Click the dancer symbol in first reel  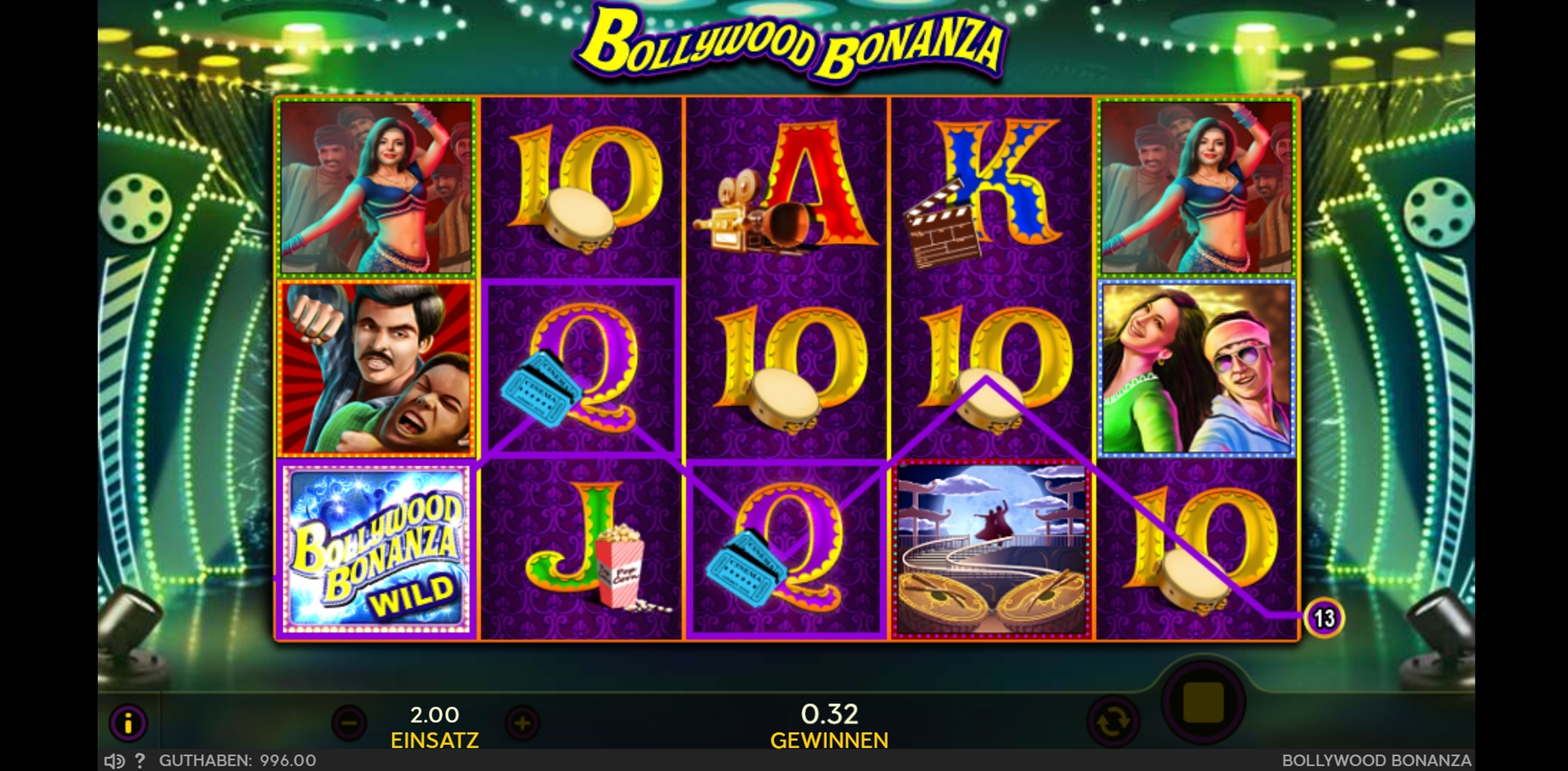[377, 187]
